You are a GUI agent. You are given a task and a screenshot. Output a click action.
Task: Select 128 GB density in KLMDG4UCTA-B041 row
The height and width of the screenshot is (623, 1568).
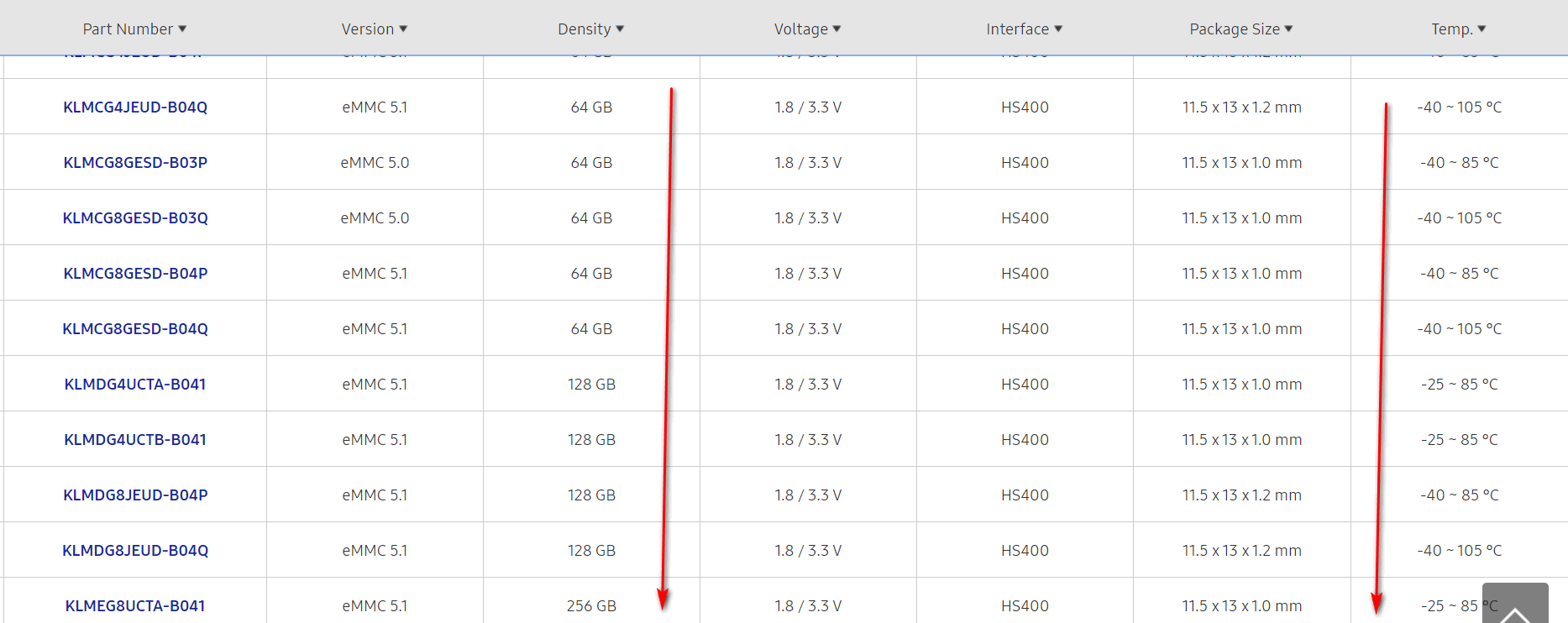tap(591, 385)
